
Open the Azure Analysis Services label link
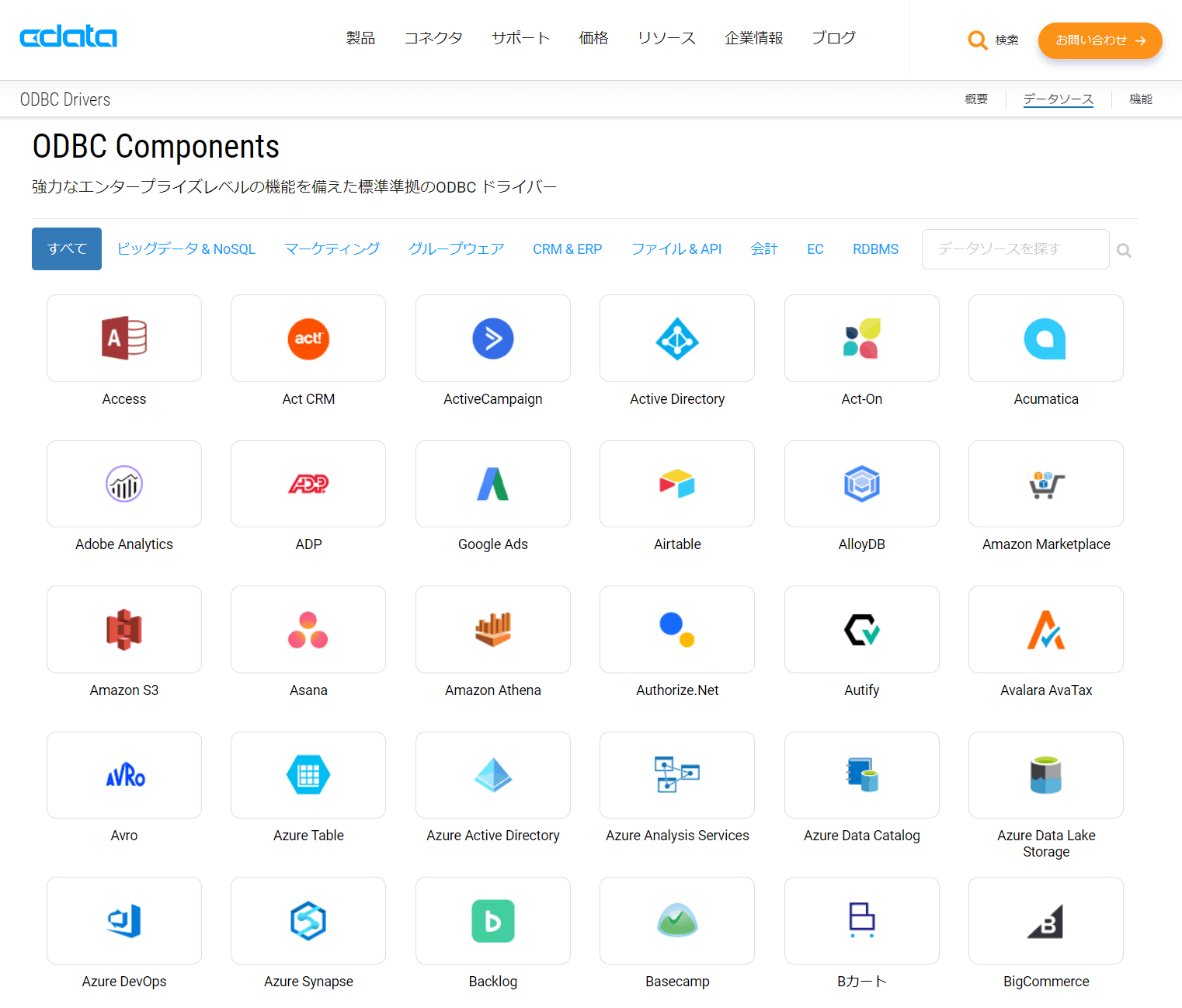pos(677,836)
